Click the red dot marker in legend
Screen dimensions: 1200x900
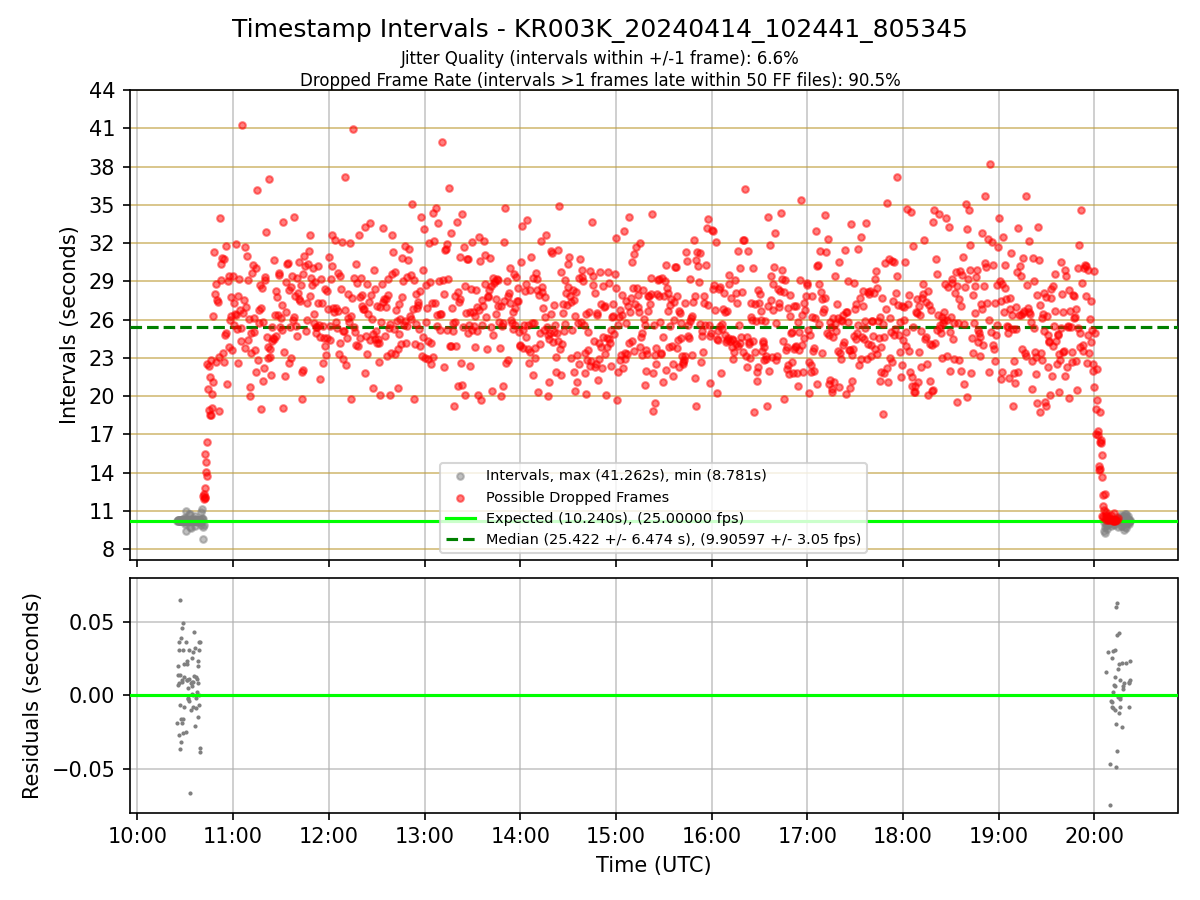pos(460,497)
